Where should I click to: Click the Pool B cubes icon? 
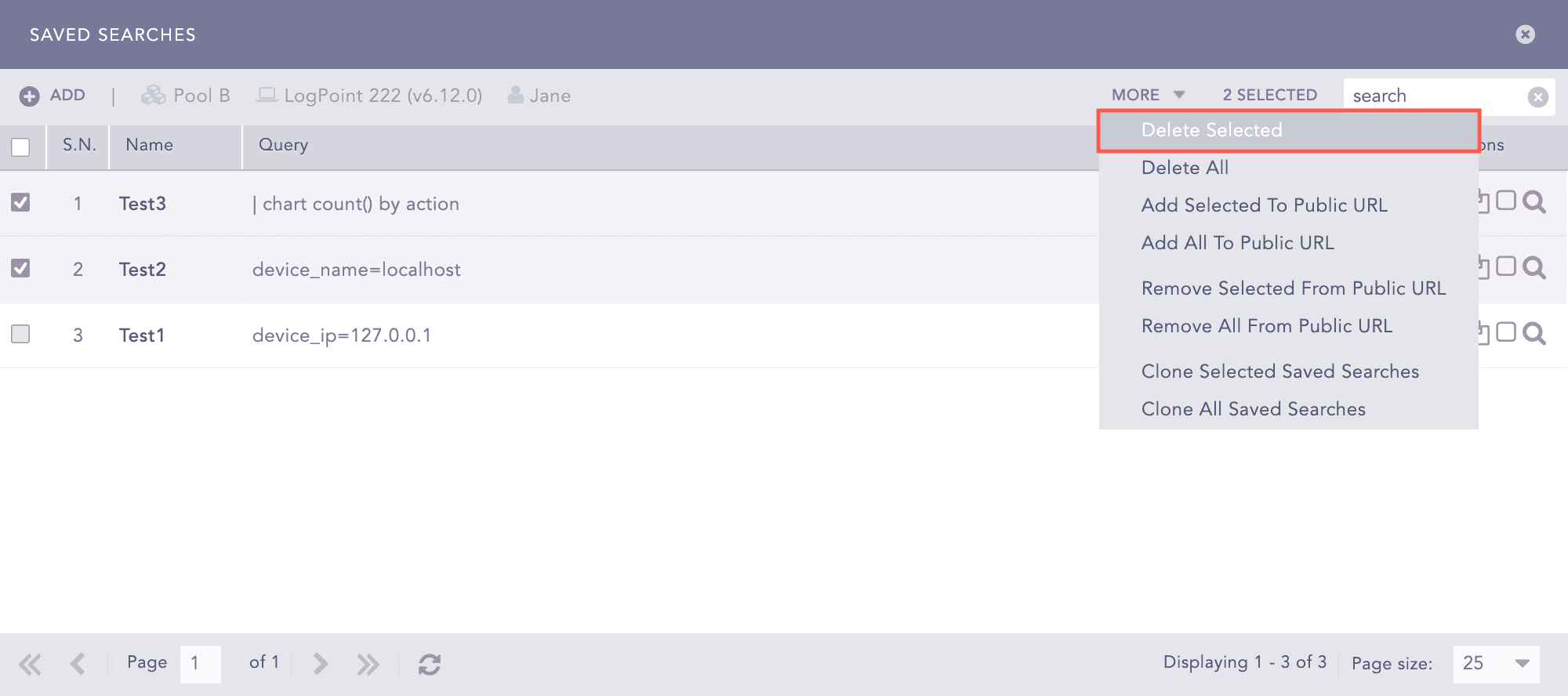point(153,95)
